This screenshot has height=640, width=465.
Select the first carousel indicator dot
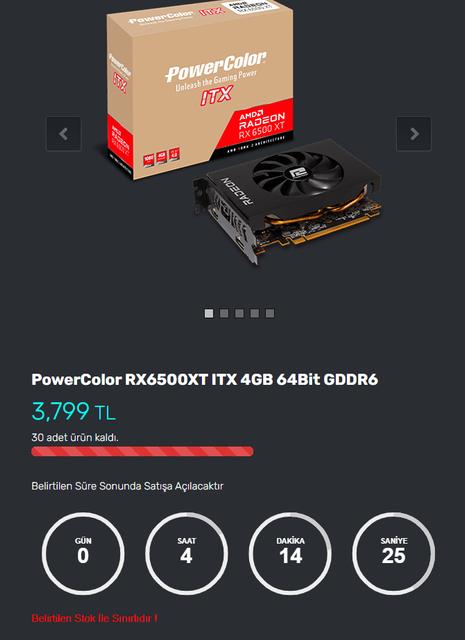pyautogui.click(x=209, y=313)
